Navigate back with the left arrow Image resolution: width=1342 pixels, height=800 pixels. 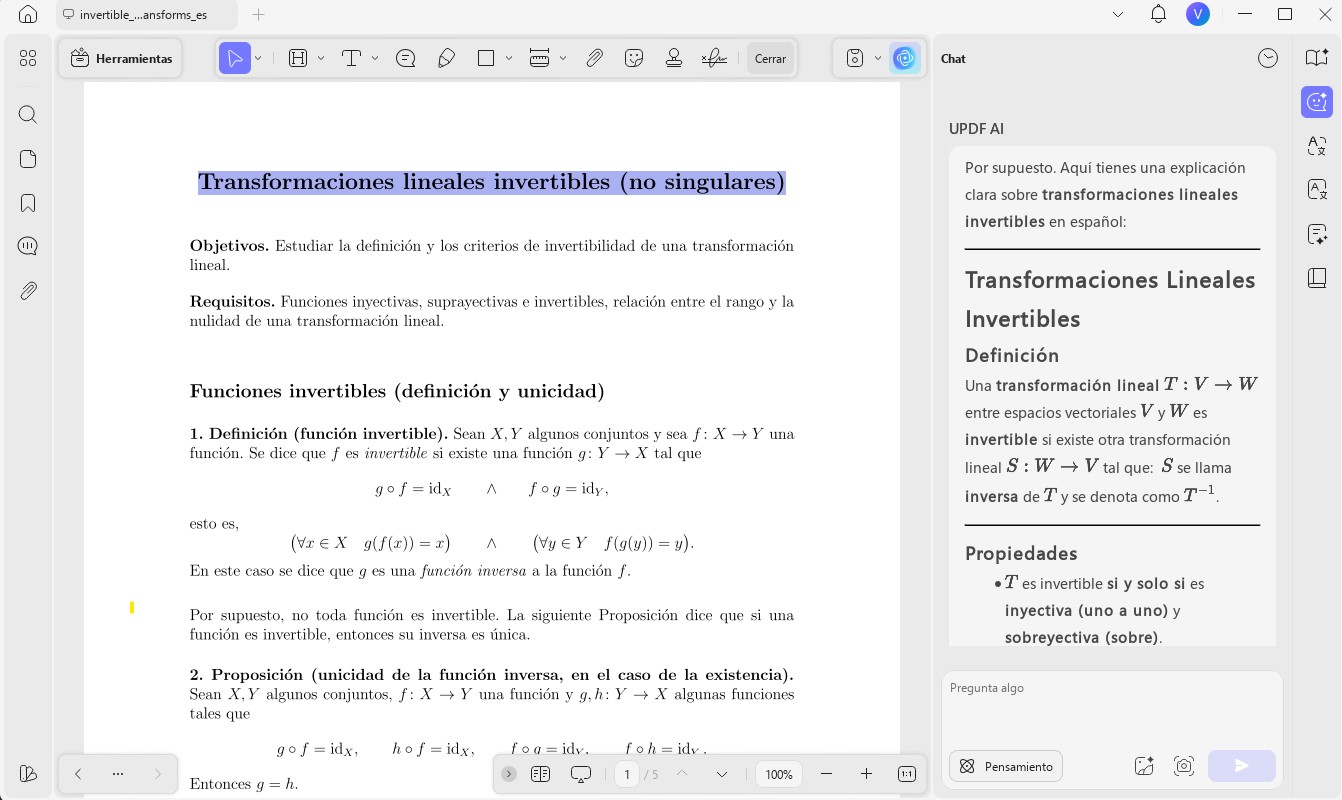pyautogui.click(x=78, y=774)
